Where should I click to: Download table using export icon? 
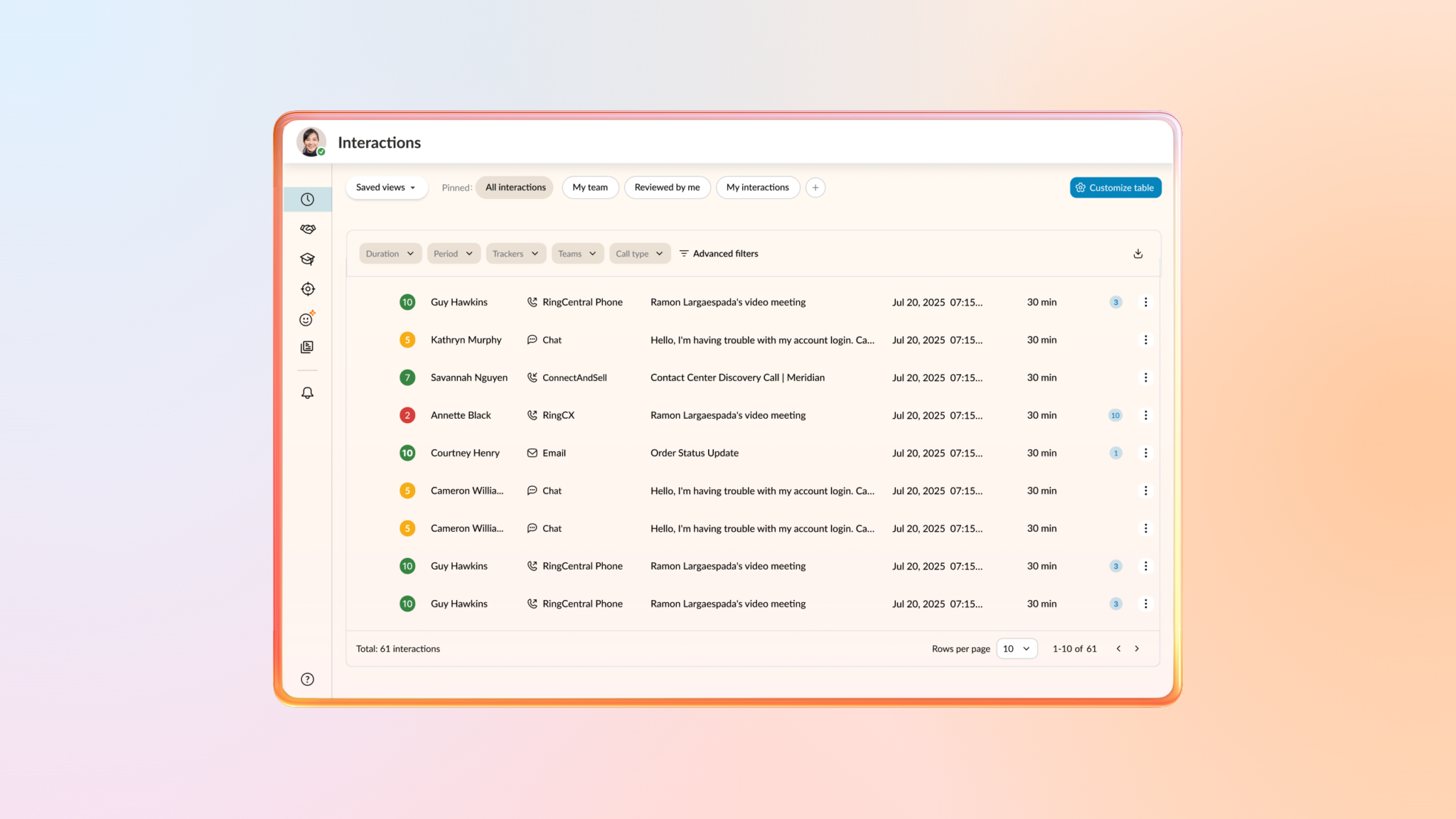1137,254
